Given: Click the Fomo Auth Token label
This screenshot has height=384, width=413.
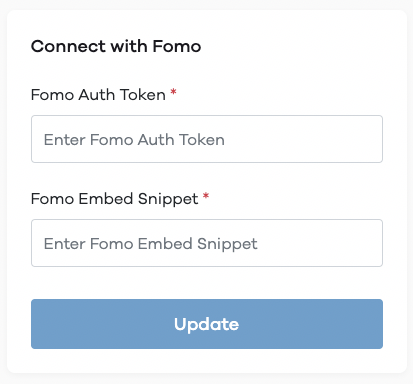Looking at the screenshot, I should click(x=98, y=95).
